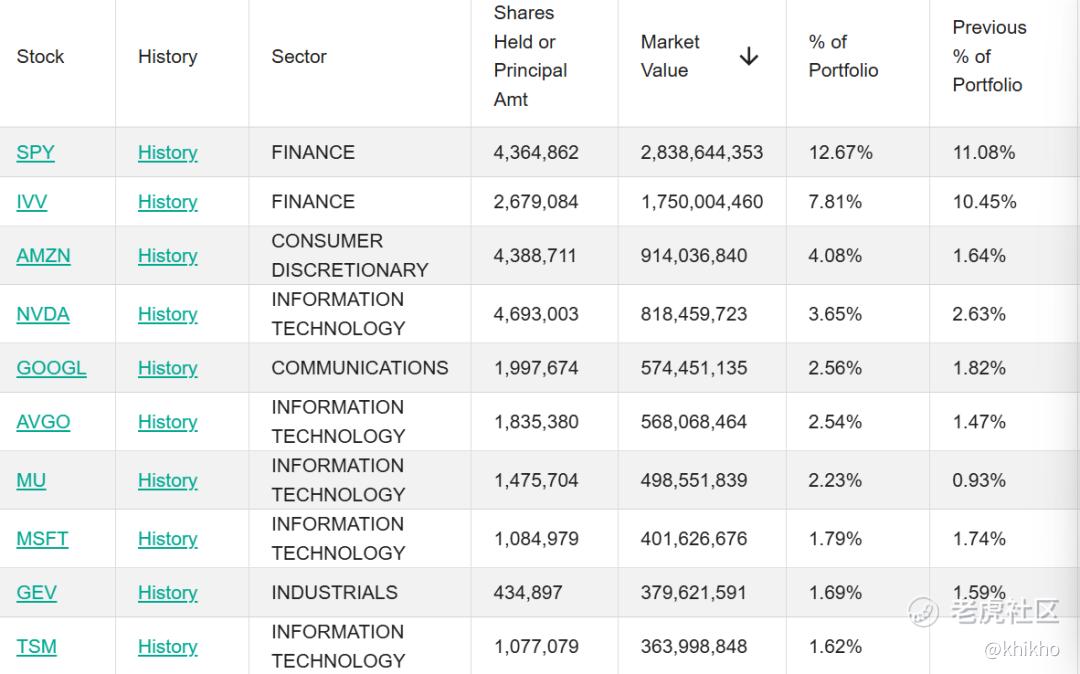The image size is (1080, 674).
Task: View History for the GOOGL row
Action: 167,368
